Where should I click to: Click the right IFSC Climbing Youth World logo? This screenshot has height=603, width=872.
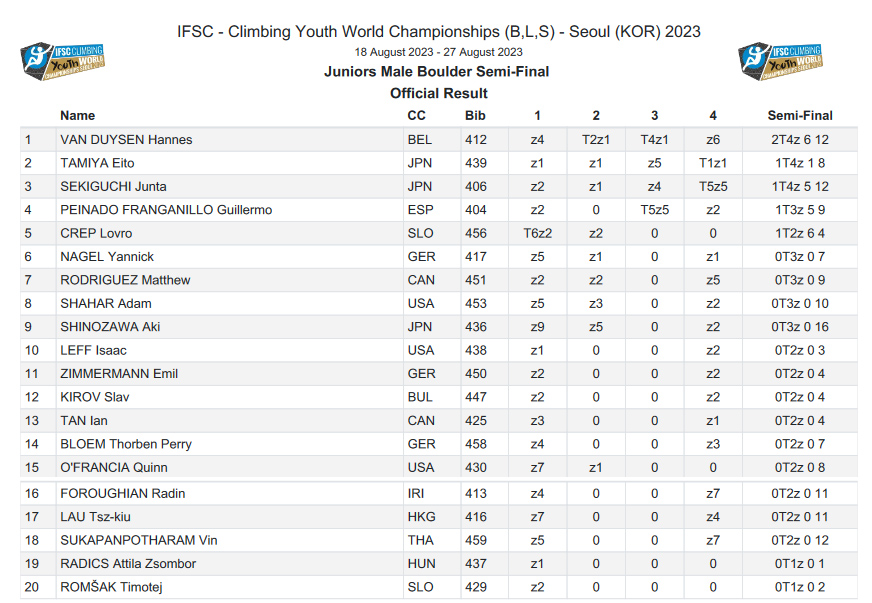coord(781,62)
